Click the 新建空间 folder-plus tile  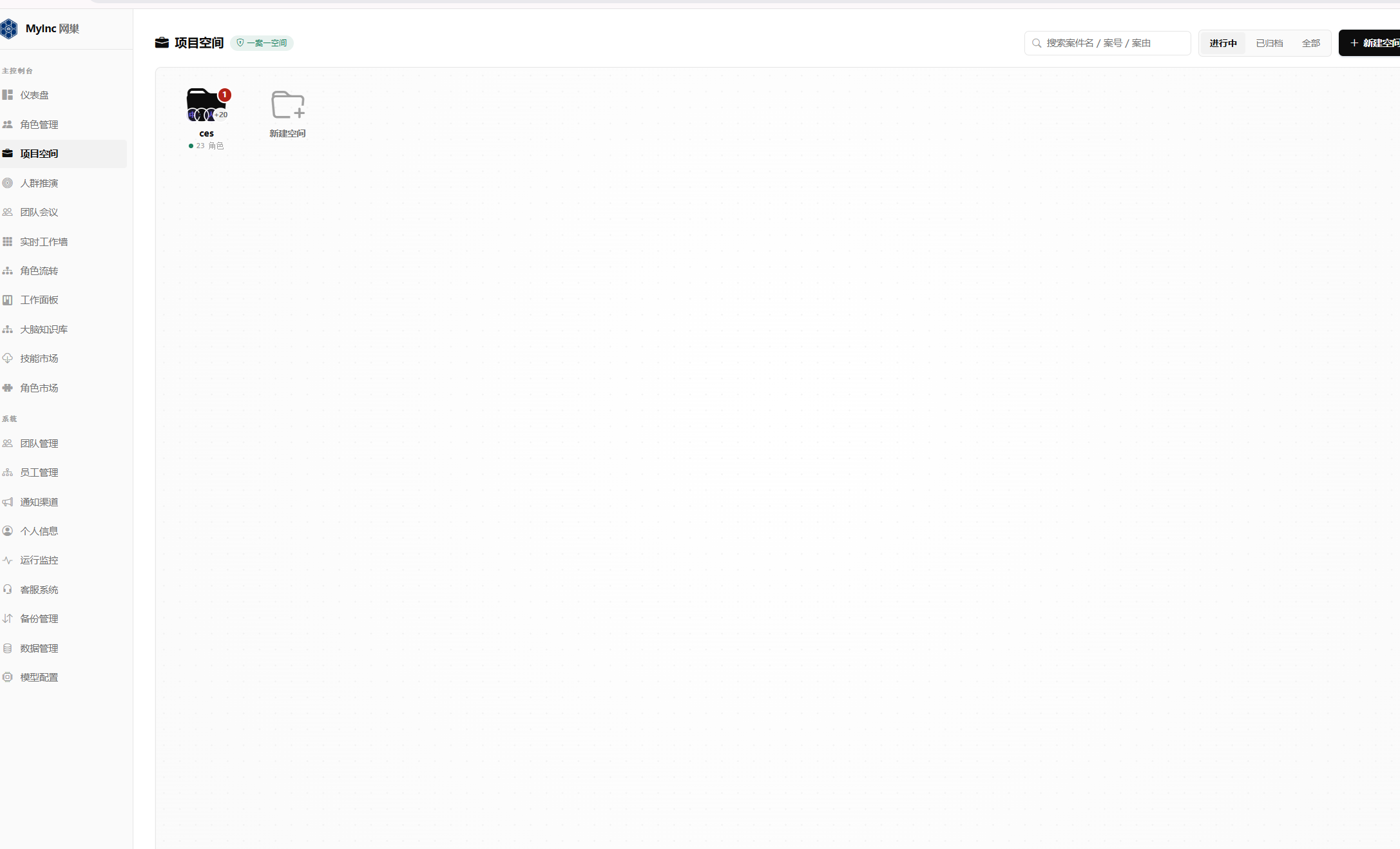click(287, 114)
